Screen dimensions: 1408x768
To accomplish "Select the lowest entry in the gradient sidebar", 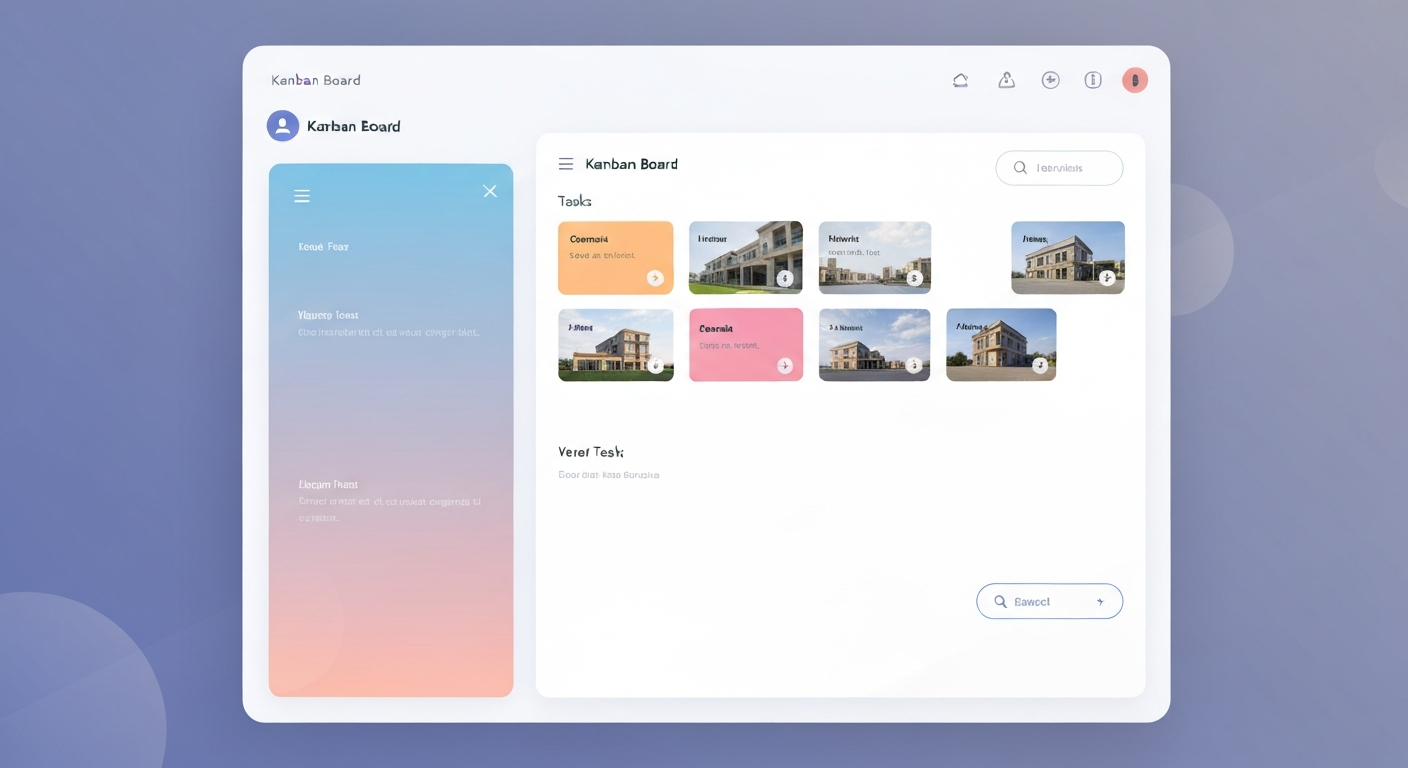I will click(390, 501).
